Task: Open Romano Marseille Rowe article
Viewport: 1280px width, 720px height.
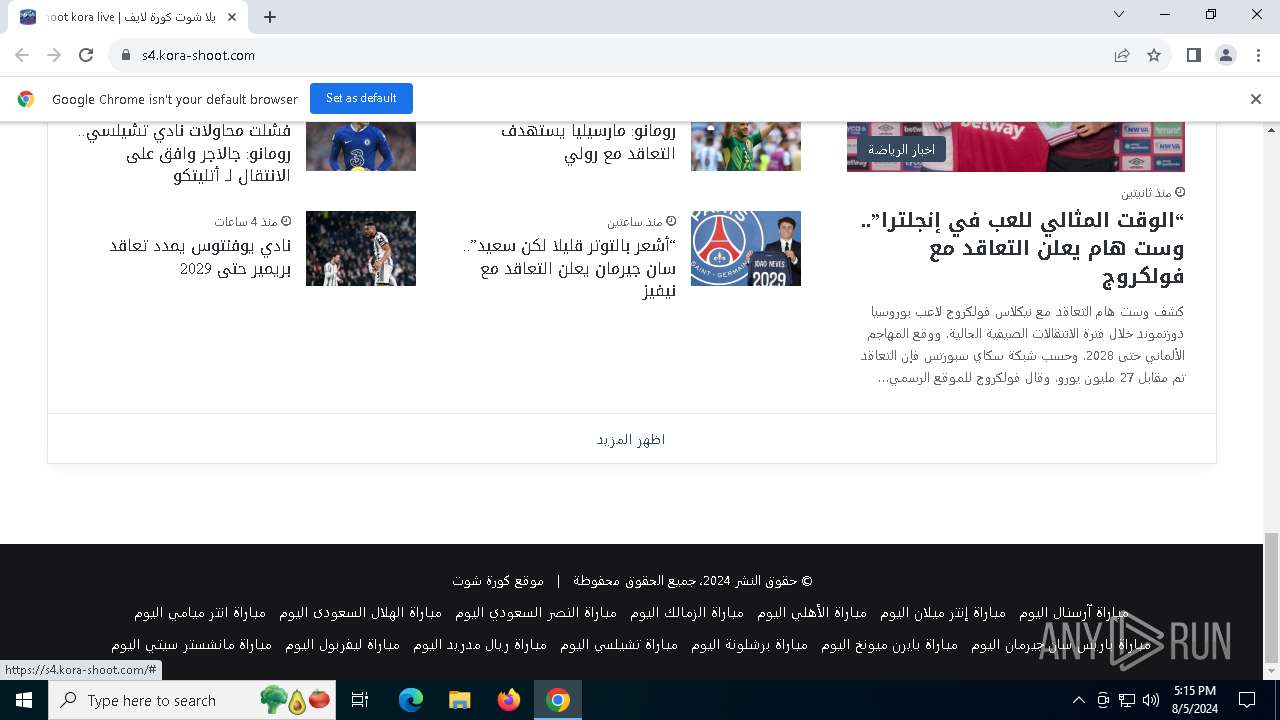Action: [587, 142]
